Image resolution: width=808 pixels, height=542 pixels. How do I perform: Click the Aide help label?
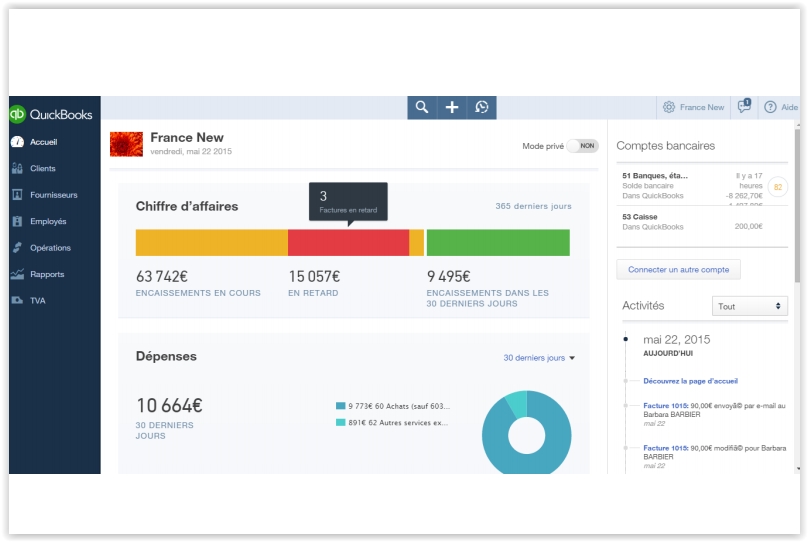(x=789, y=107)
